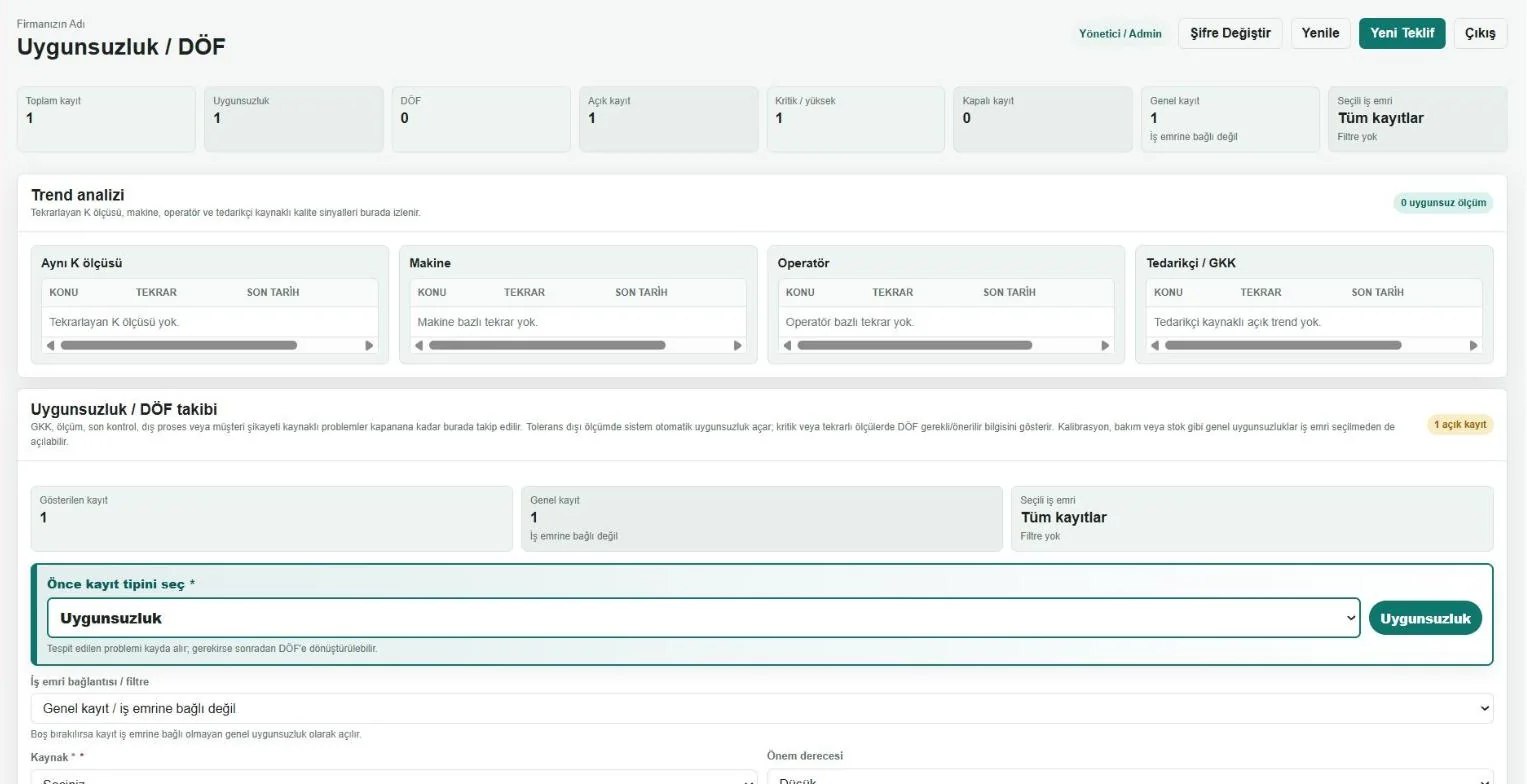Click right scroll arrow in Makine card

tap(738, 346)
